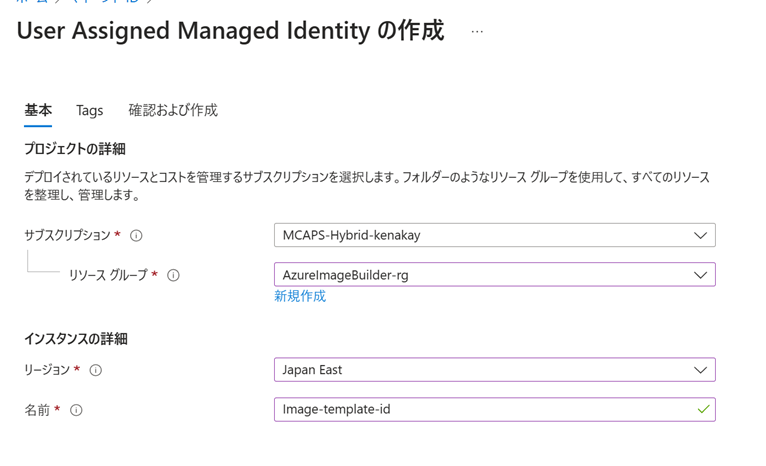Click info icon next to リソース グループ
The width and height of the screenshot is (766, 466).
click(173, 275)
